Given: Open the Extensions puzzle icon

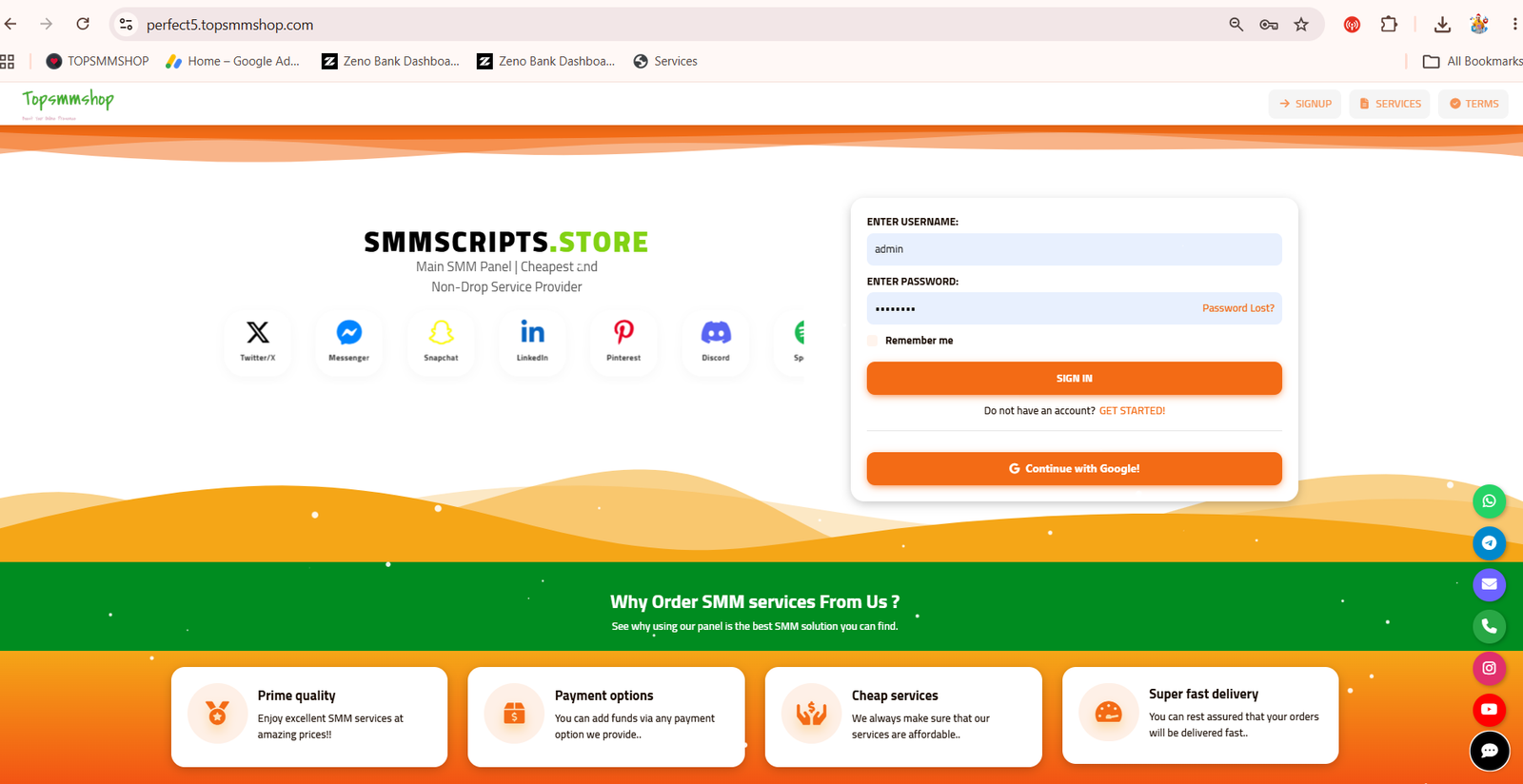Looking at the screenshot, I should [x=1389, y=25].
